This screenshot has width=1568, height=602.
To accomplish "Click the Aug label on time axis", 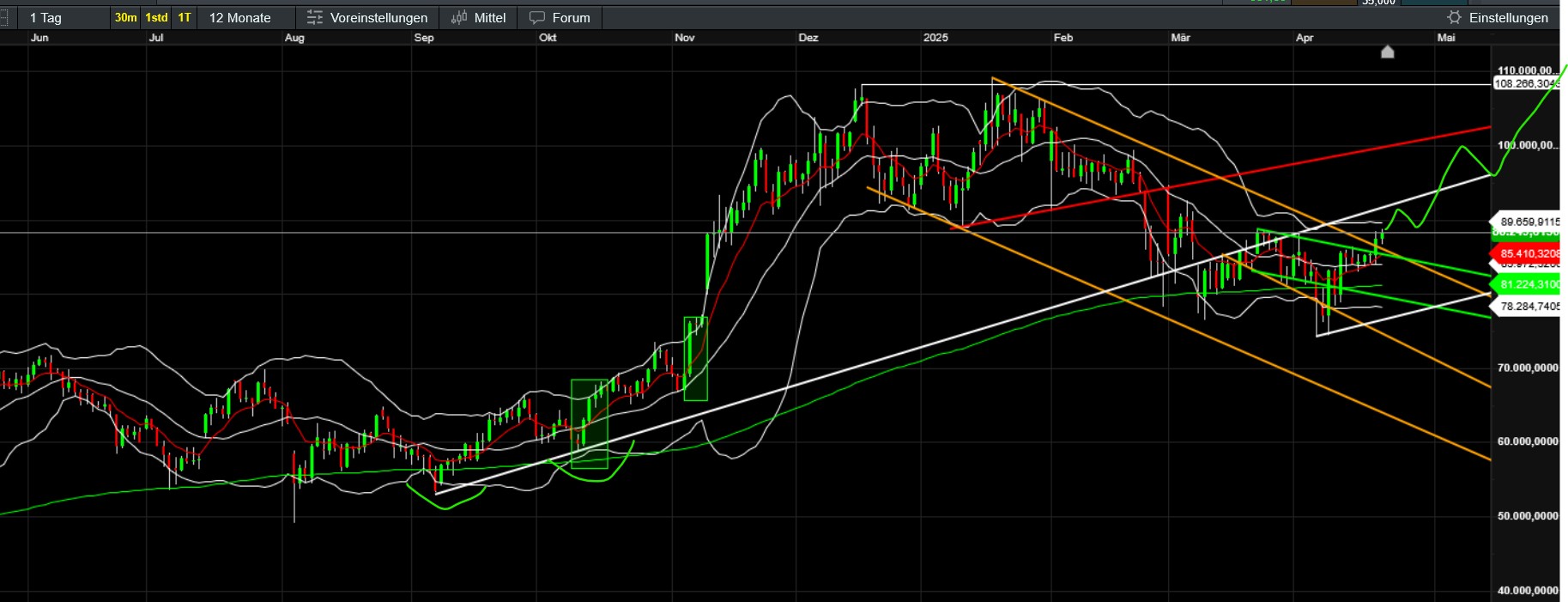I will coord(294,38).
